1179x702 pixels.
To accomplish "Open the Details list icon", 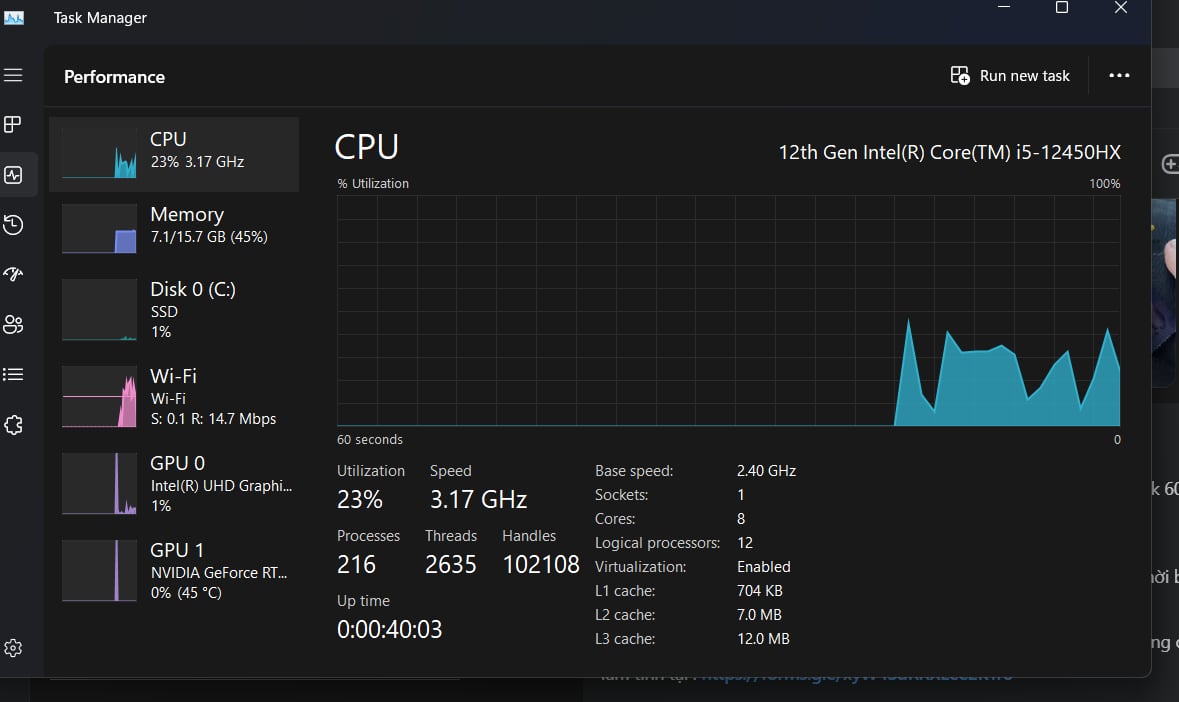I will click(x=13, y=374).
